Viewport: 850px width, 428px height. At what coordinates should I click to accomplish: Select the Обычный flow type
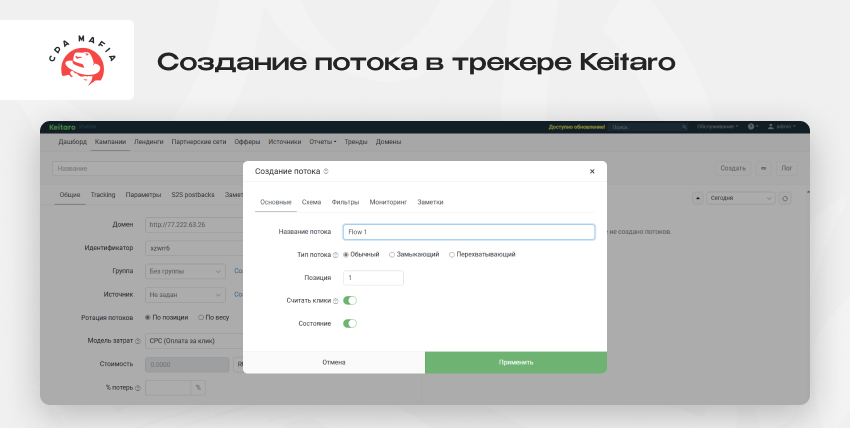tap(361, 254)
